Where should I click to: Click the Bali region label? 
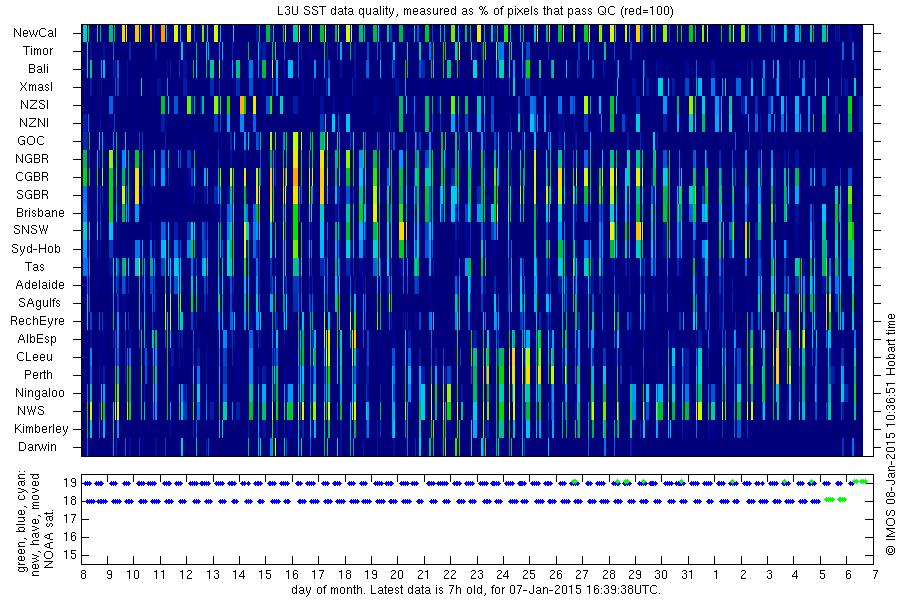pos(38,68)
